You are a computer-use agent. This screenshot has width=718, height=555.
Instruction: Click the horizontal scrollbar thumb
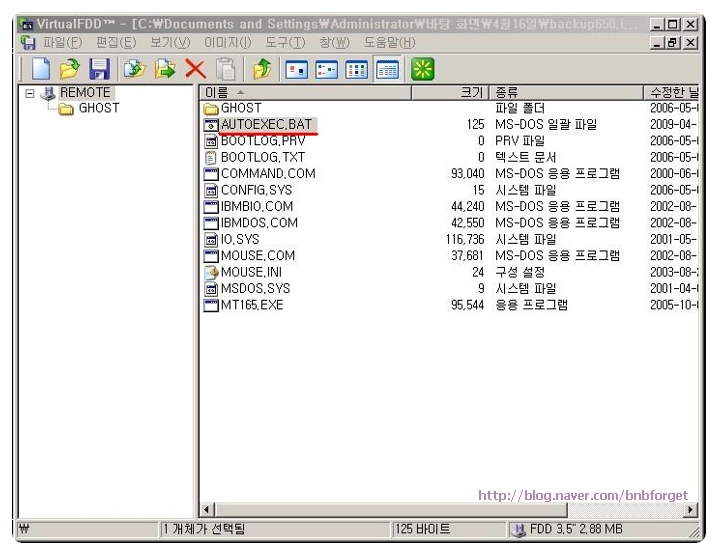(x=391, y=509)
